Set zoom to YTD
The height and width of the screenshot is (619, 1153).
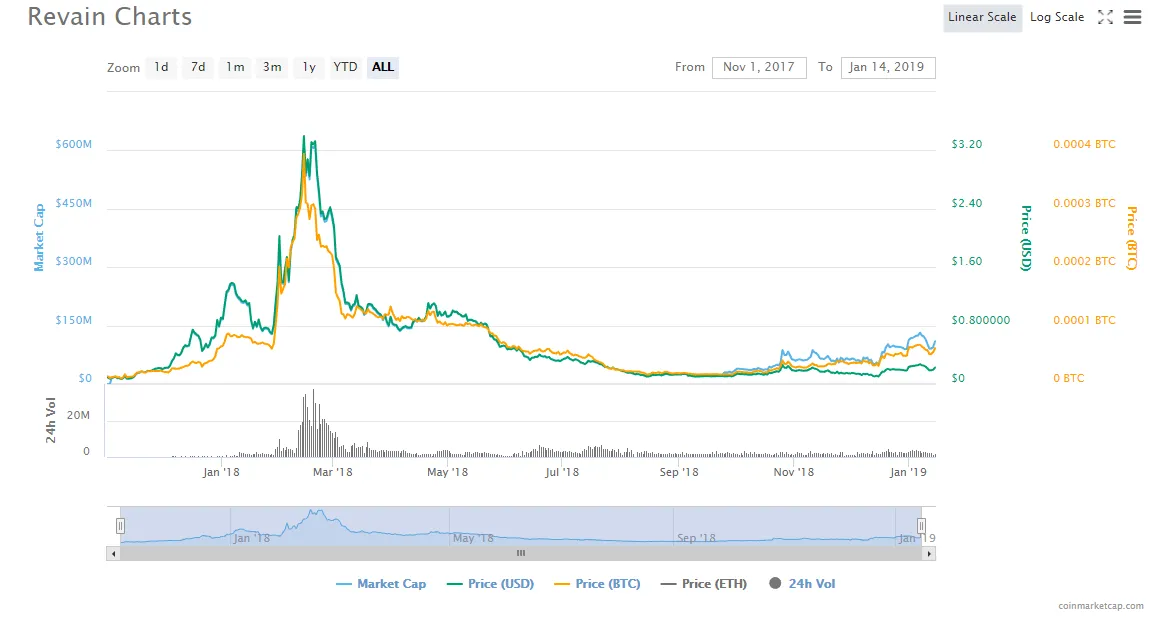point(345,67)
